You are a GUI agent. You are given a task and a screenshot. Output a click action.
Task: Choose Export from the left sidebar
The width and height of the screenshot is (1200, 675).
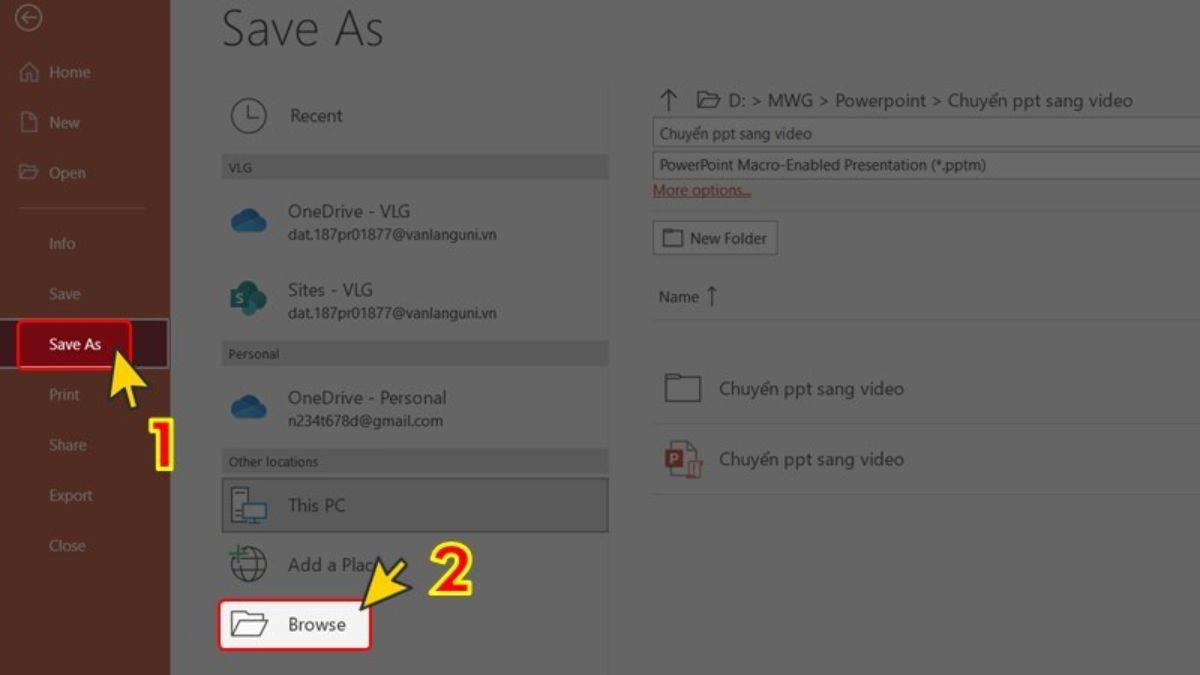point(70,495)
